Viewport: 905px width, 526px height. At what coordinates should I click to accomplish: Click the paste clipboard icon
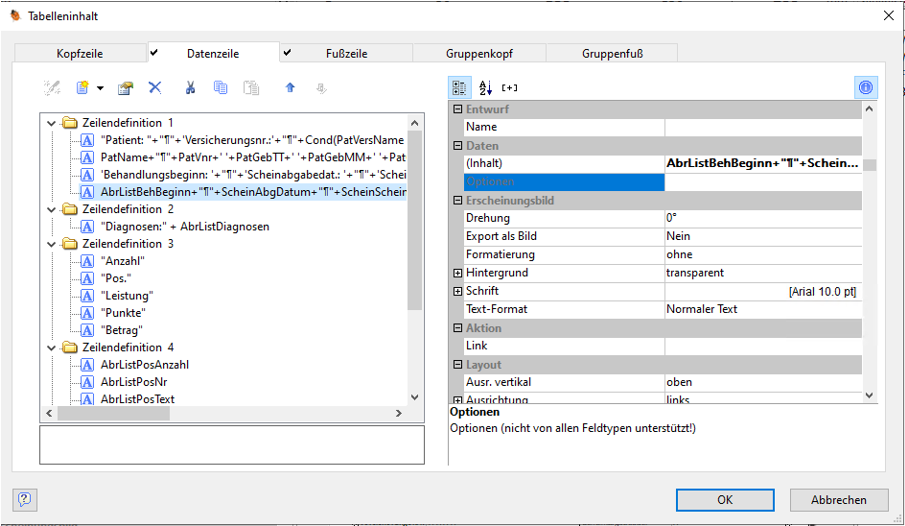click(x=251, y=88)
